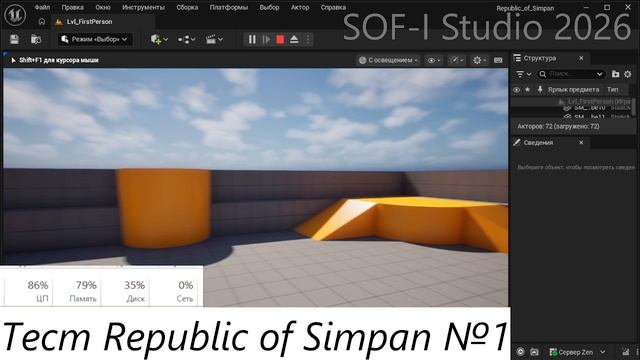Eject from the player controller
Screen dimensions: 640x360
tap(294, 39)
